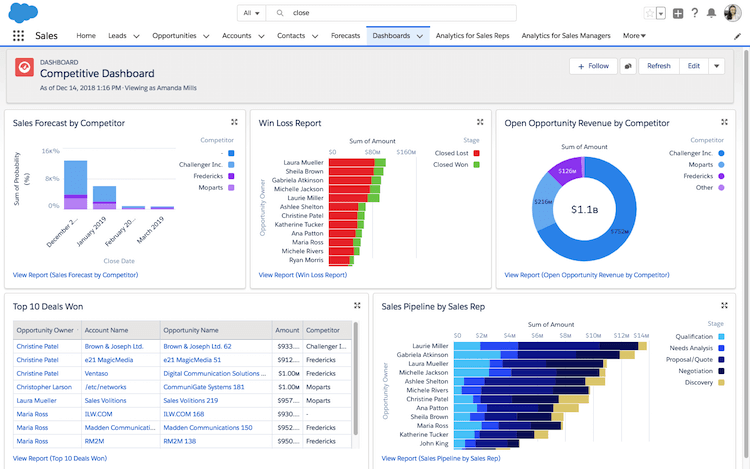Open the App Launcher grid icon

click(x=18, y=35)
